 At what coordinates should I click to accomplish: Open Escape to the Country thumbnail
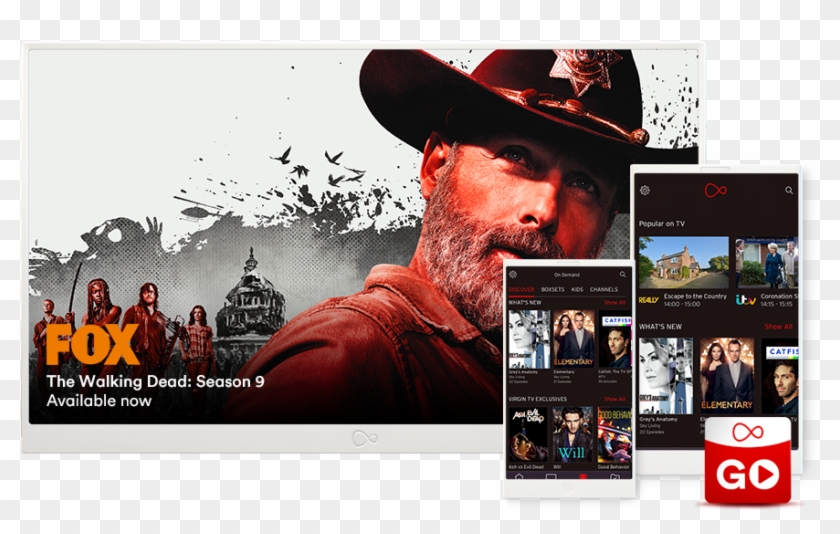684,262
